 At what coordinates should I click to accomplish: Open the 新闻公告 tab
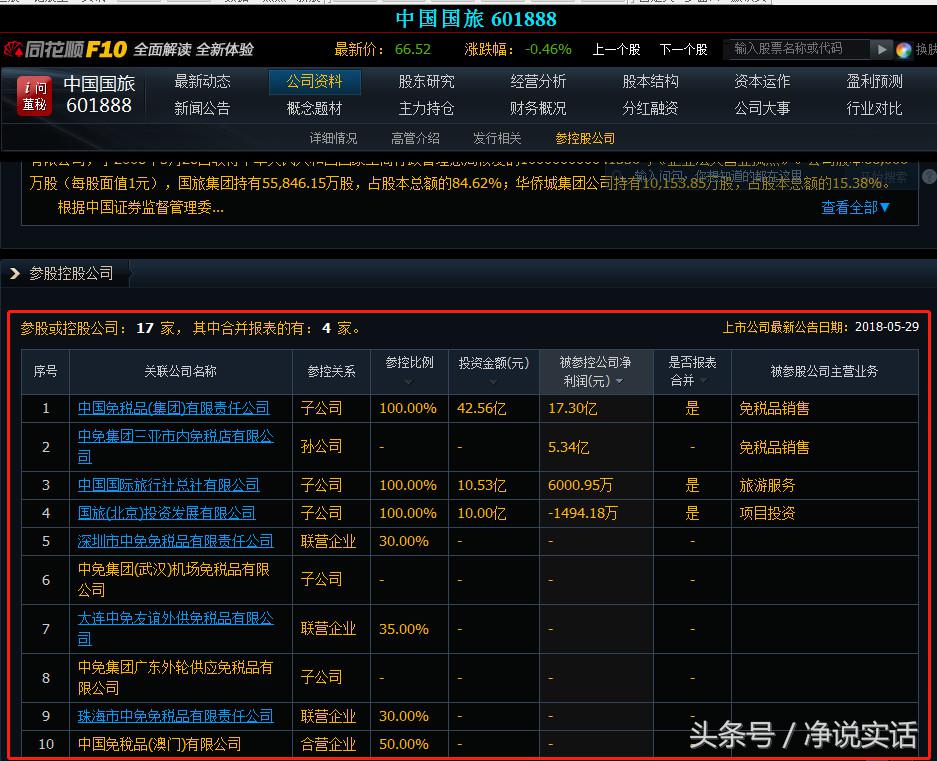pyautogui.click(x=202, y=108)
